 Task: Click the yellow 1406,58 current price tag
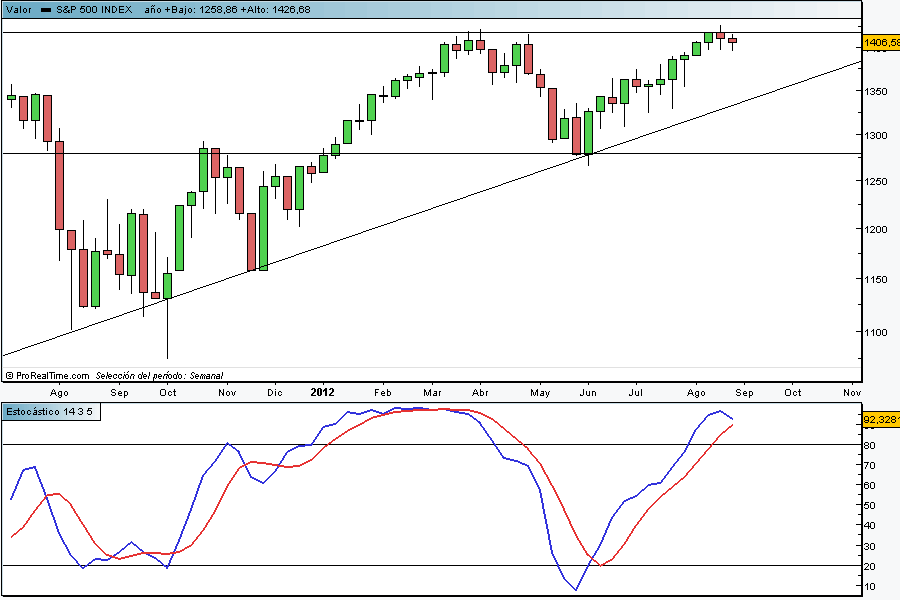point(880,43)
